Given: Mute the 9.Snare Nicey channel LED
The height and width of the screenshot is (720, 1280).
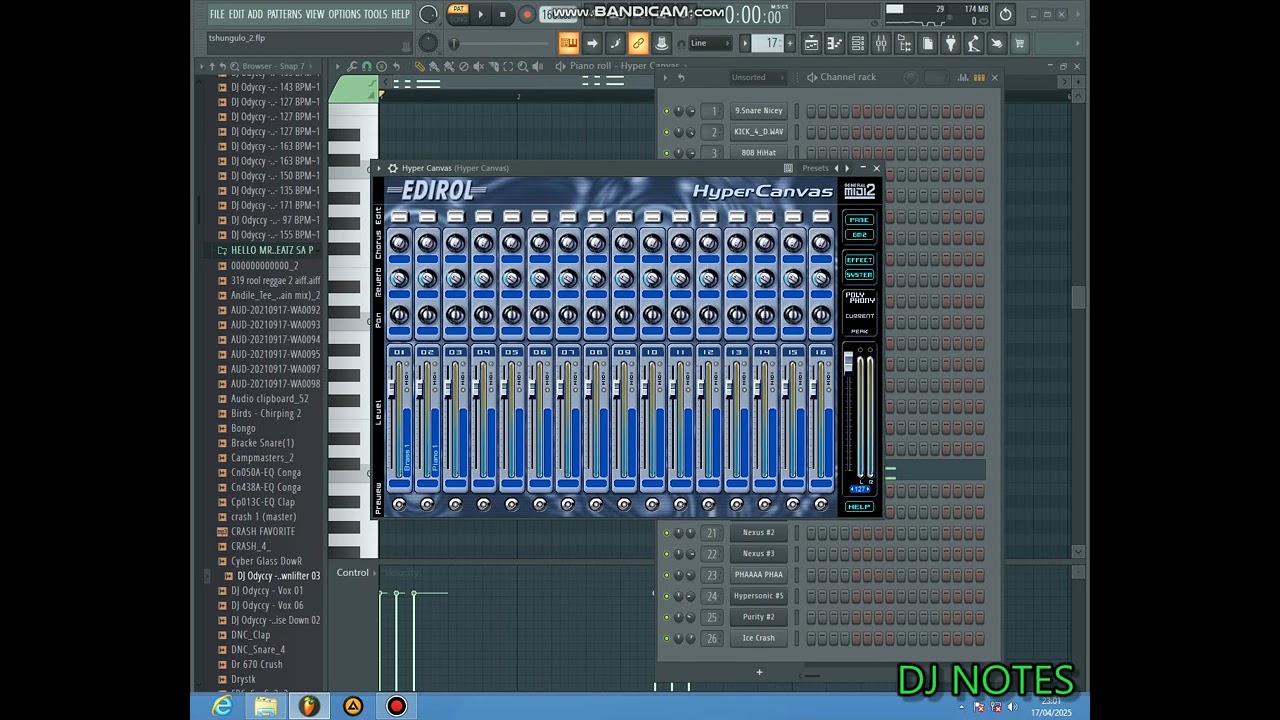Looking at the screenshot, I should pos(667,111).
